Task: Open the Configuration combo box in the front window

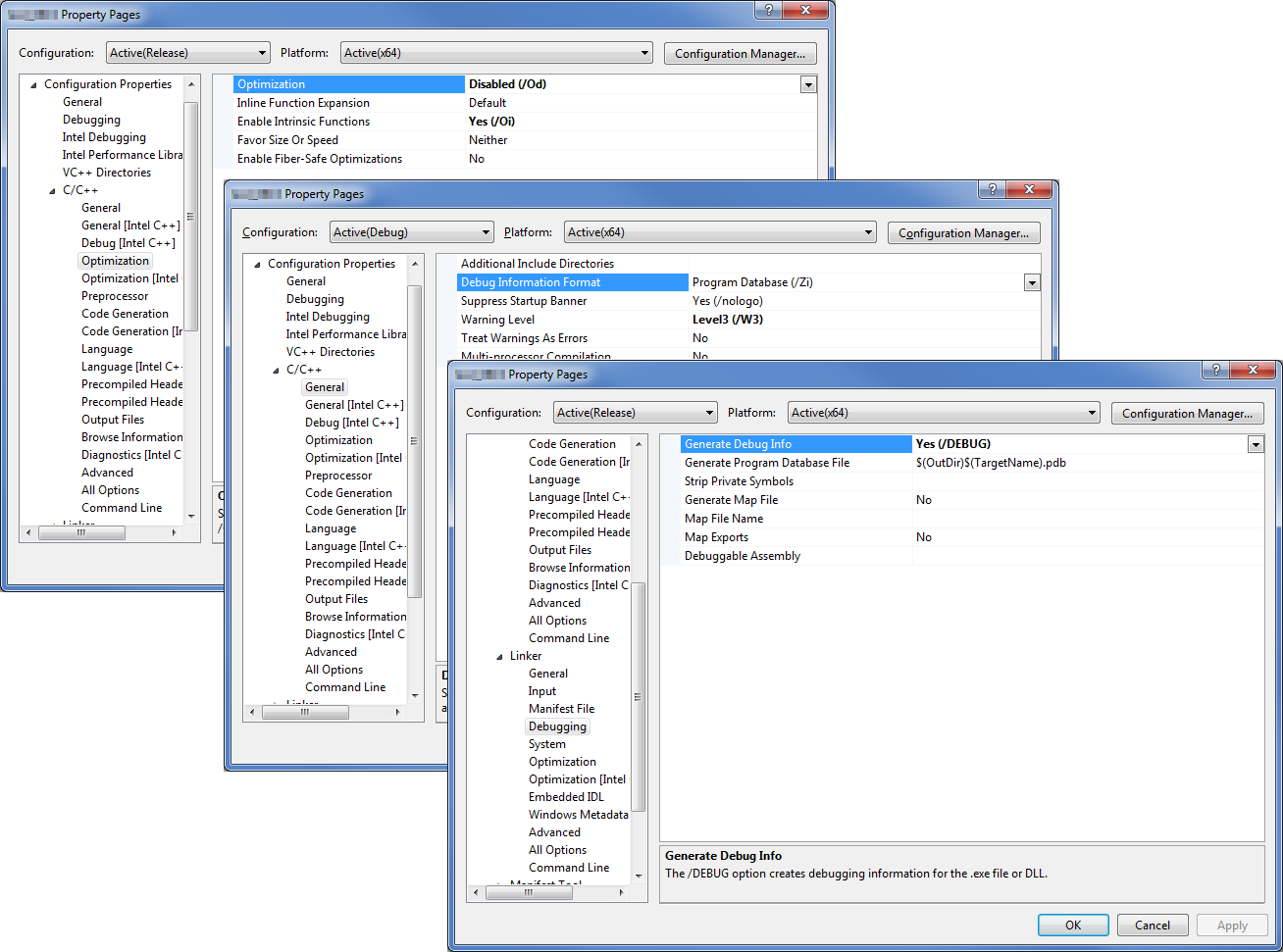Action: [x=635, y=413]
